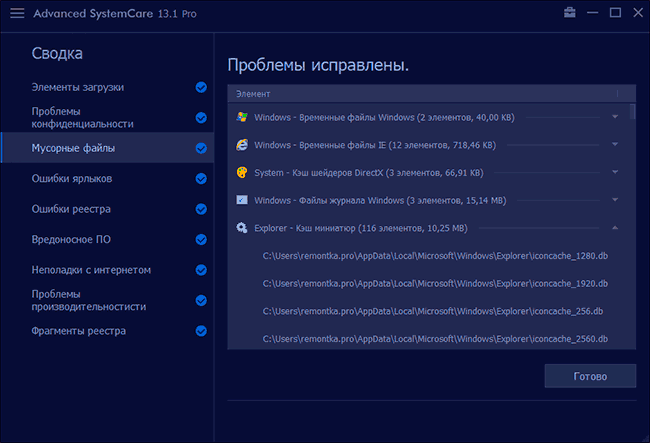This screenshot has width=650, height=443.
Task: Click the checkmark next to Элементы загрузки
Action: pos(201,87)
